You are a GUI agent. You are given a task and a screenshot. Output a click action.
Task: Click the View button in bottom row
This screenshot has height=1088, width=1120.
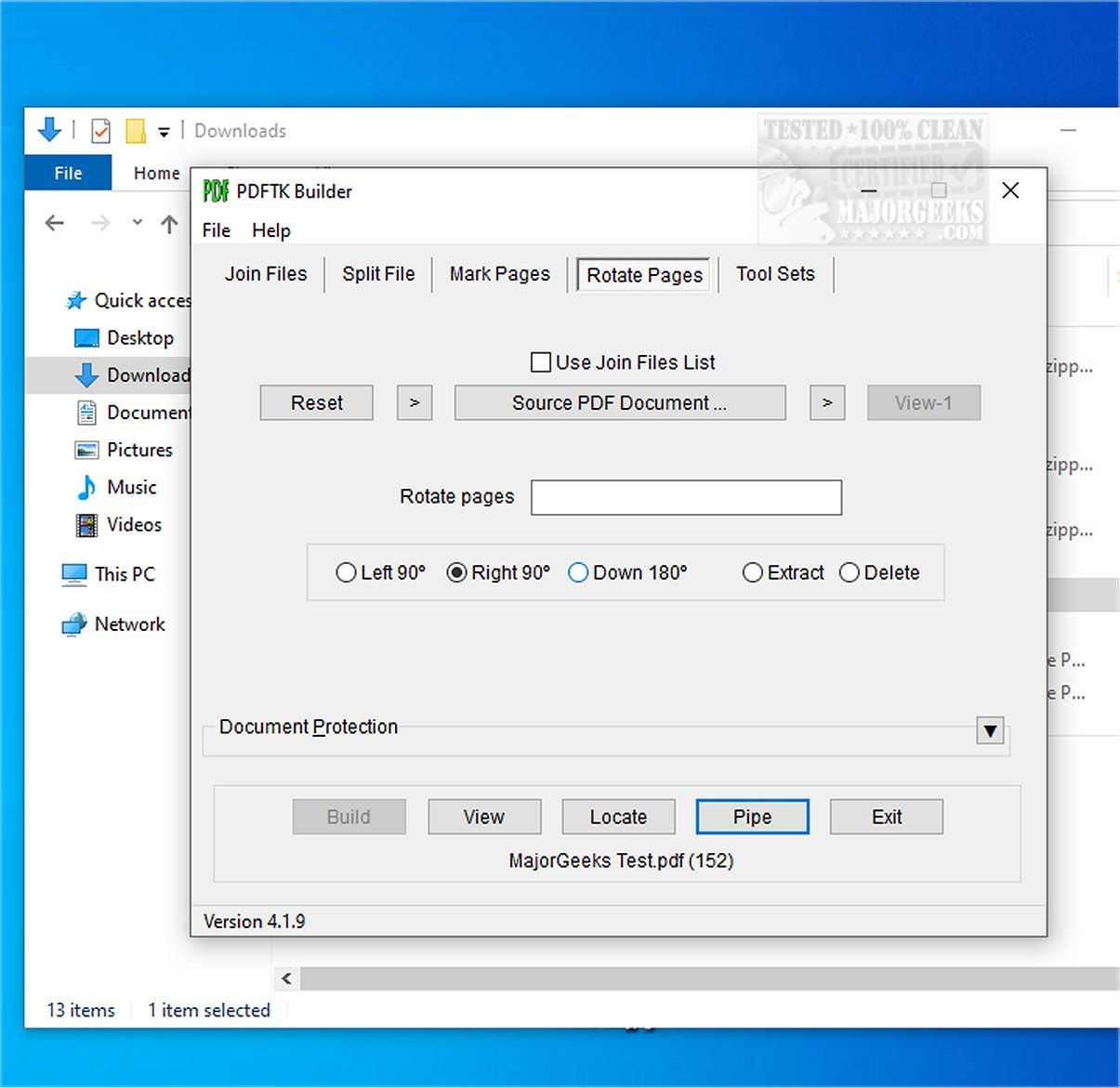coord(484,817)
